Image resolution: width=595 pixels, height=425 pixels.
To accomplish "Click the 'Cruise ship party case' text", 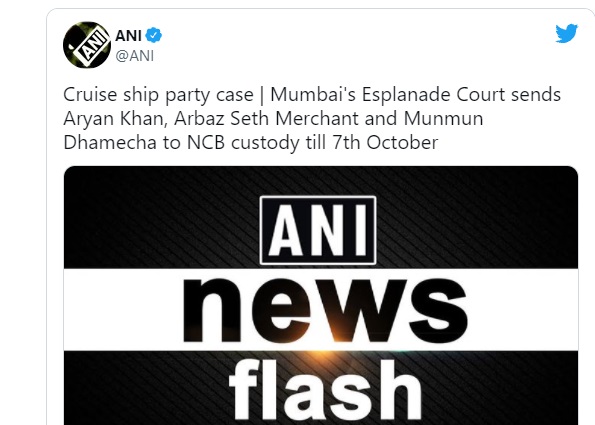I will (x=158, y=95).
